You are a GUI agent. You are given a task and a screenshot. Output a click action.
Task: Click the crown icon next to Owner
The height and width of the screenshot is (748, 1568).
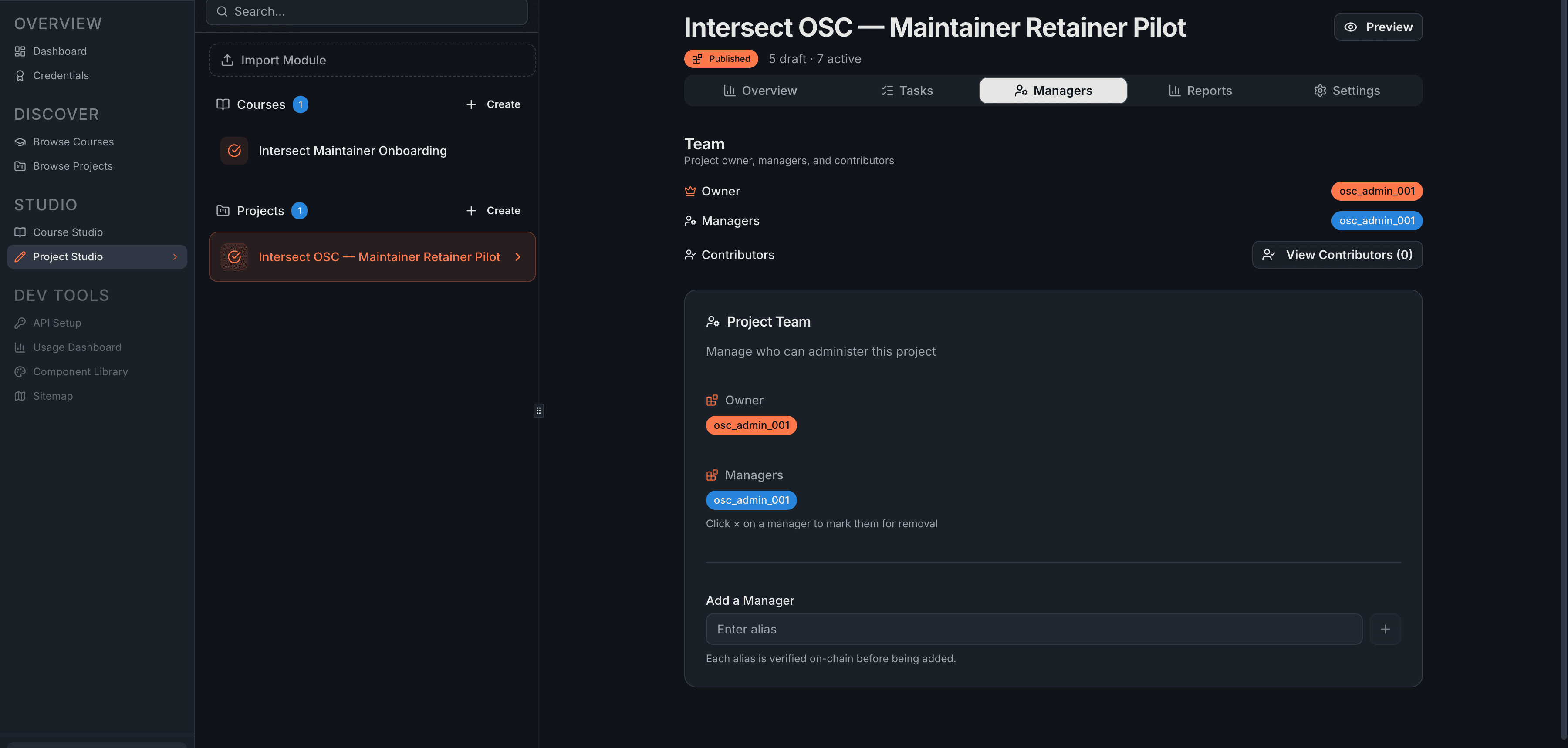(x=689, y=191)
